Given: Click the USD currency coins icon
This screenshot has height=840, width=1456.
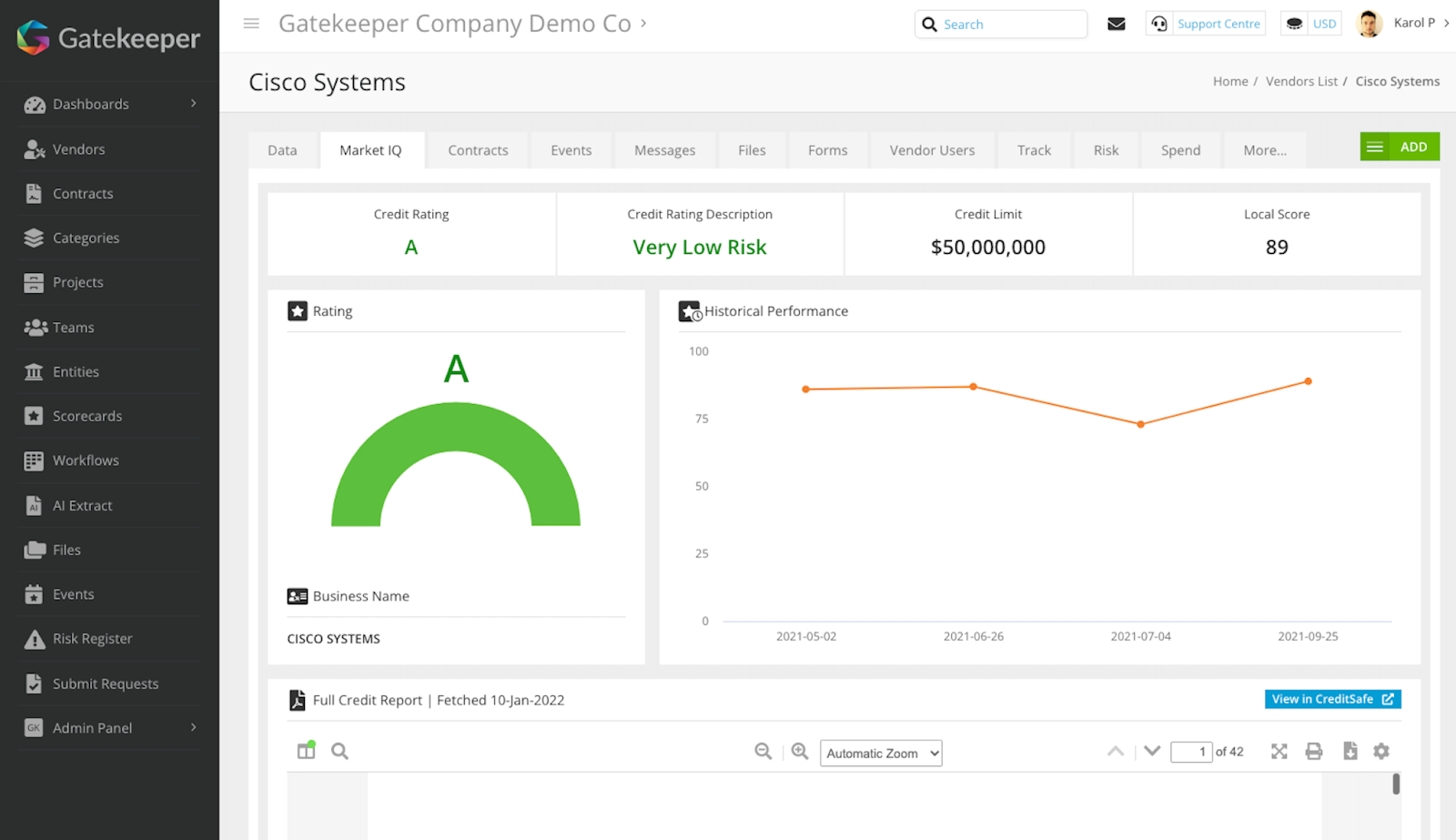Looking at the screenshot, I should (1294, 24).
